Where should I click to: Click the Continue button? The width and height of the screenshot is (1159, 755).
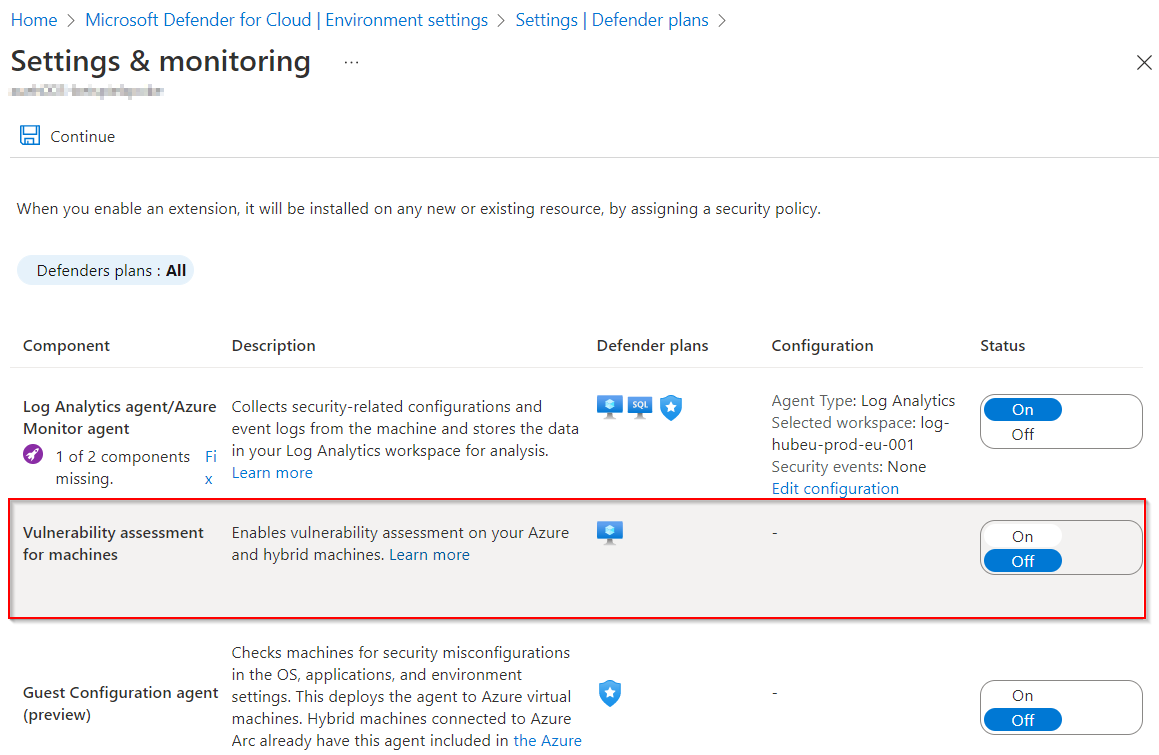[x=82, y=135]
